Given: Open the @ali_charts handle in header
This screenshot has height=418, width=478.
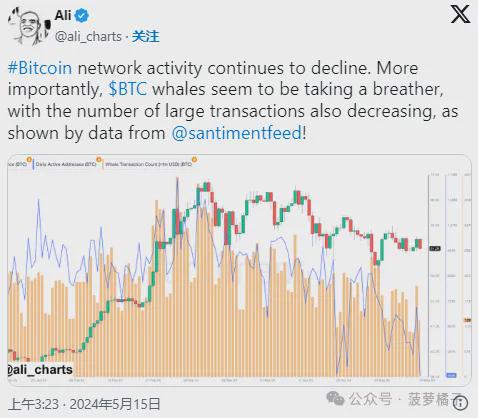Looking at the screenshot, I should pyautogui.click(x=88, y=37).
